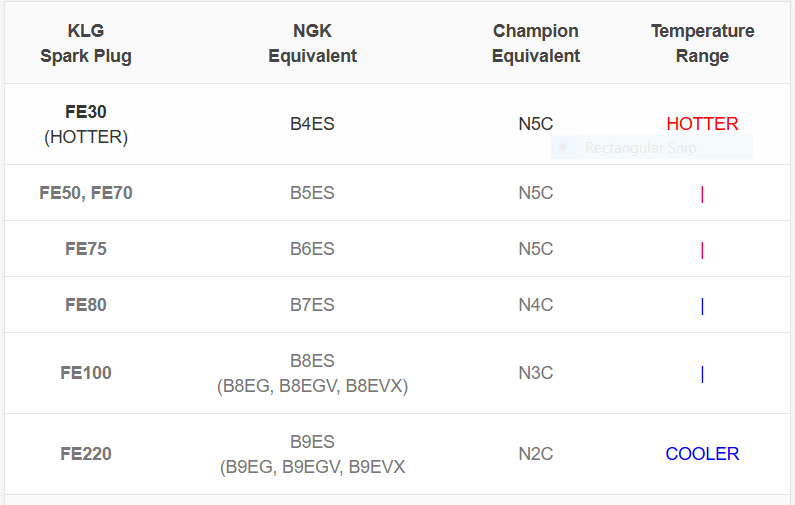Select the FE50, FE70 cell
This screenshot has height=505, width=795.
[x=86, y=193]
